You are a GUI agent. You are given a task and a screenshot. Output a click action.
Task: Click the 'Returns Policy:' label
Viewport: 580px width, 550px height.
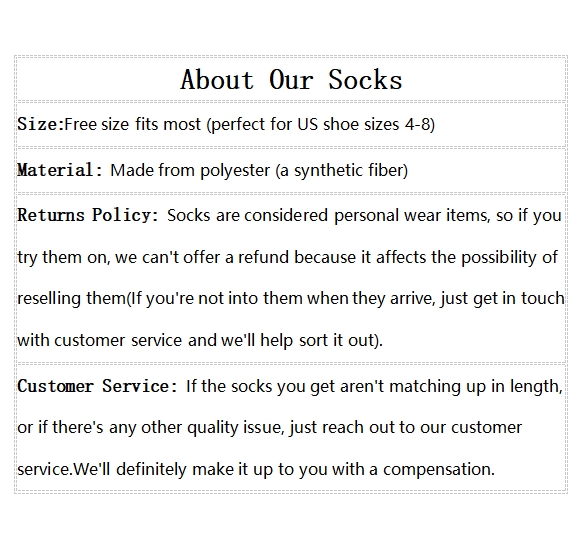(x=88, y=215)
